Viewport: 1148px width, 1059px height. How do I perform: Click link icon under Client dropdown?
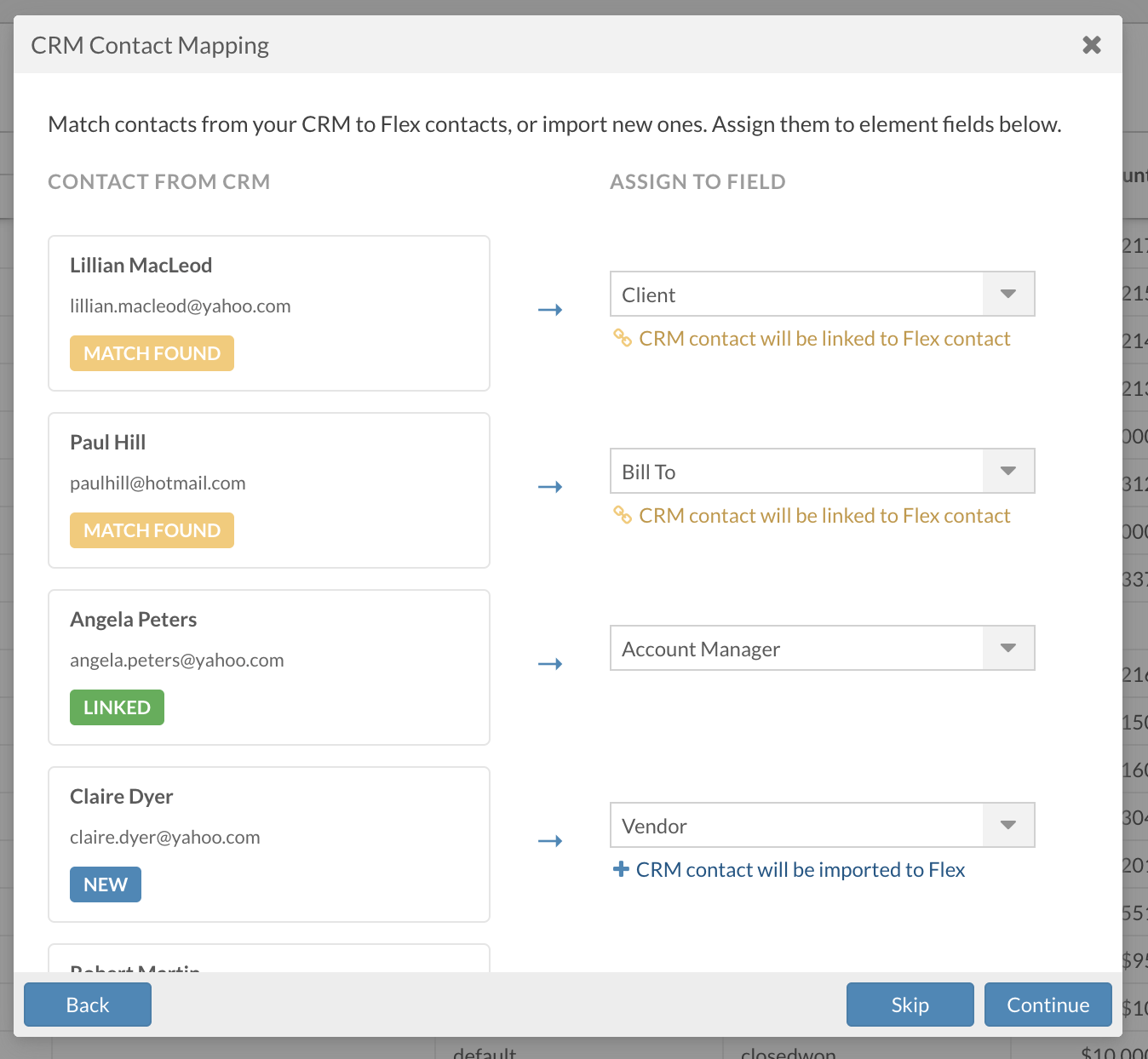(623, 339)
